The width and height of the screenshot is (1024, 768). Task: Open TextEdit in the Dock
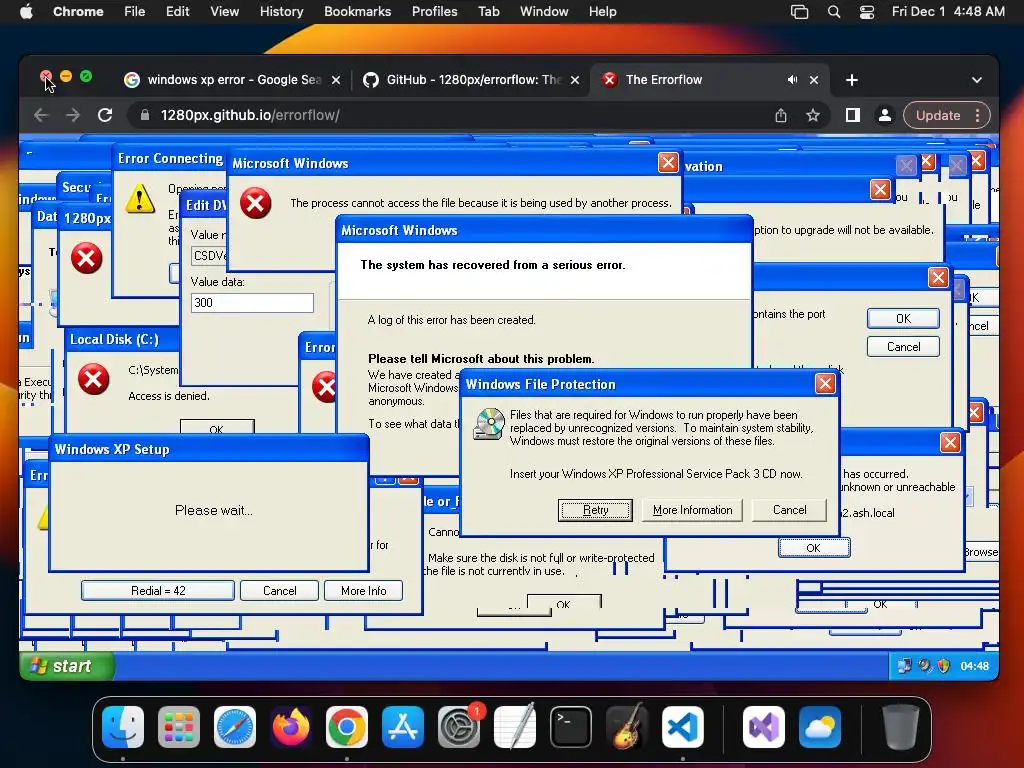point(515,726)
